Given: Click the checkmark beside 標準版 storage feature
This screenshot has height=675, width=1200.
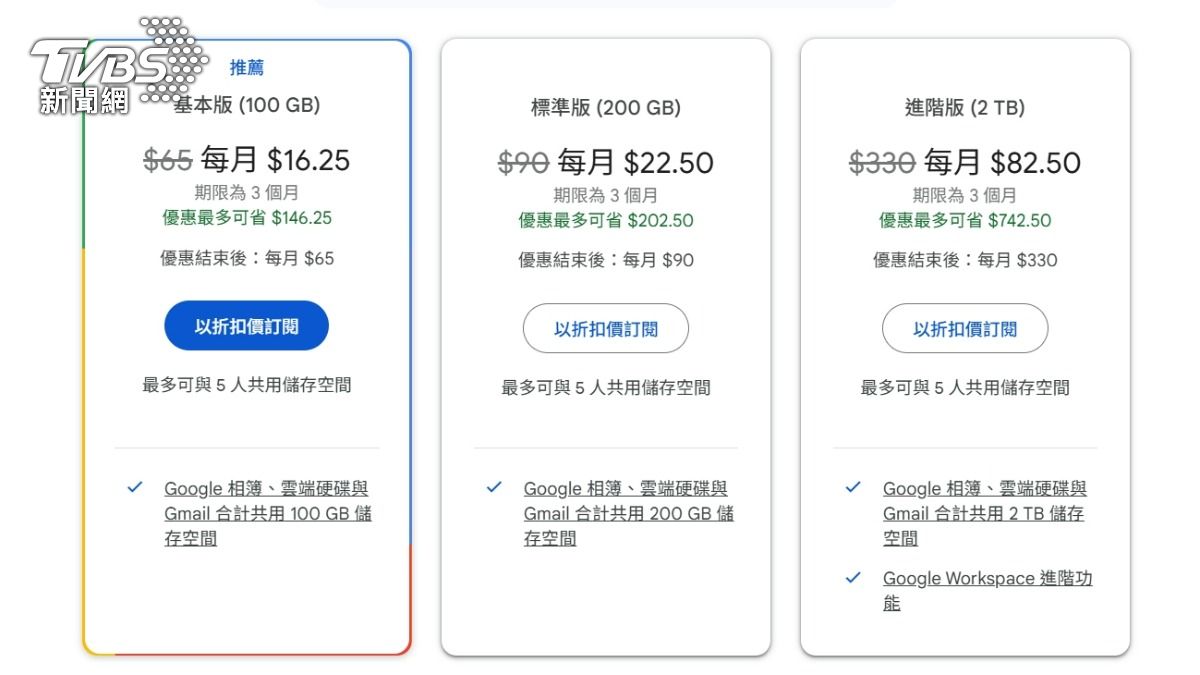Looking at the screenshot, I should [492, 488].
